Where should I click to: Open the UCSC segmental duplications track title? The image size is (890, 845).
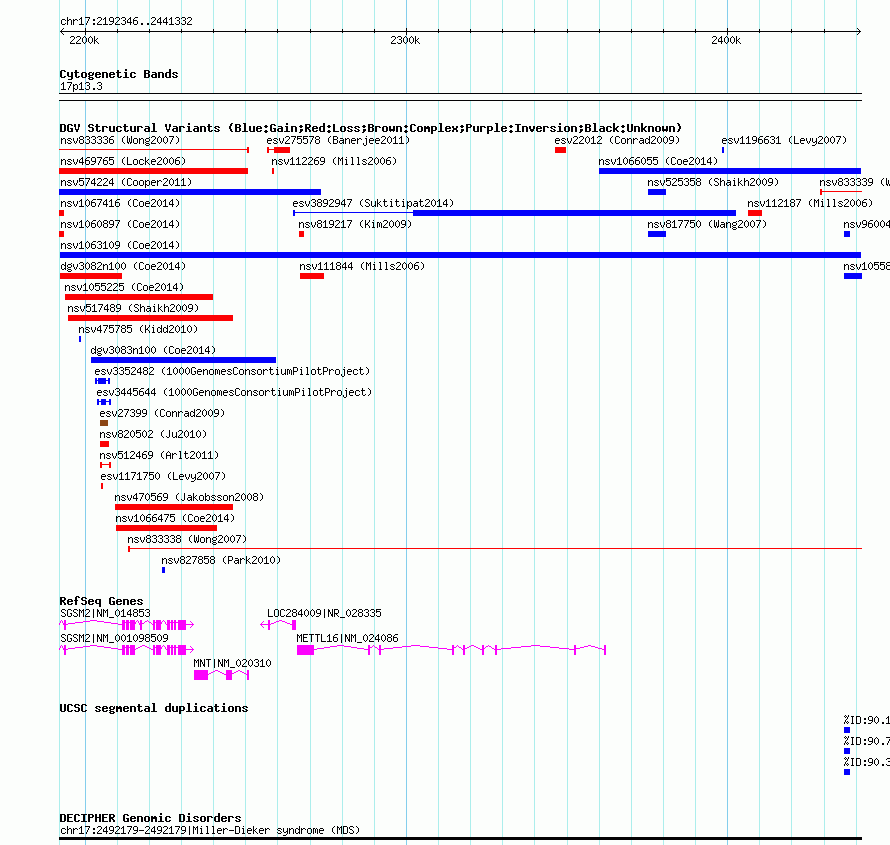(154, 708)
